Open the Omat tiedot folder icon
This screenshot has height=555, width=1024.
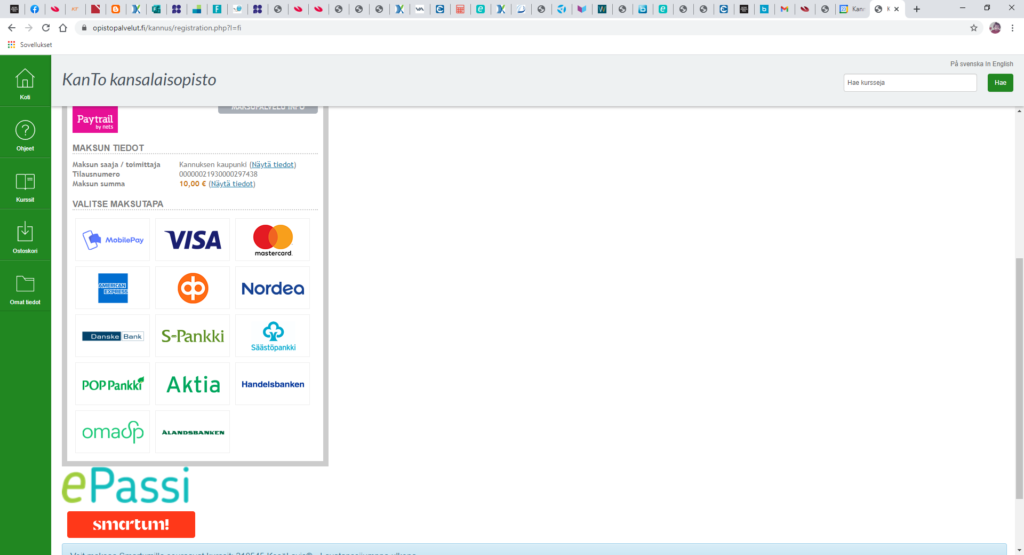[x=25, y=289]
